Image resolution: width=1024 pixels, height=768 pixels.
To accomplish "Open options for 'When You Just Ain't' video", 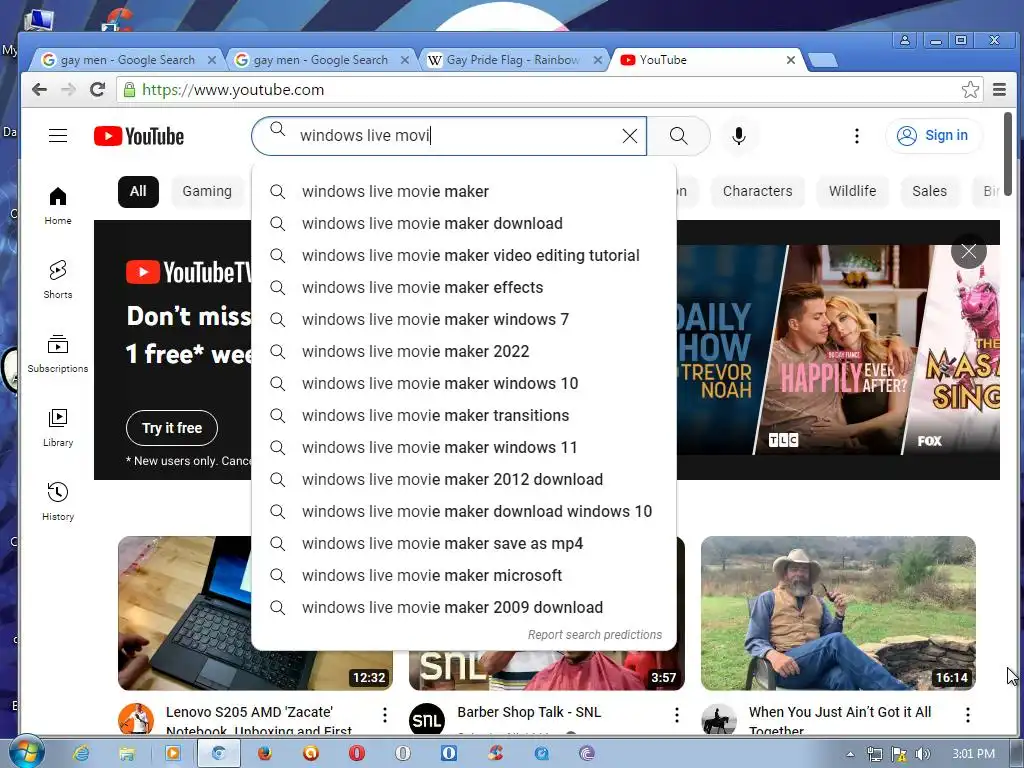I will click(x=968, y=715).
